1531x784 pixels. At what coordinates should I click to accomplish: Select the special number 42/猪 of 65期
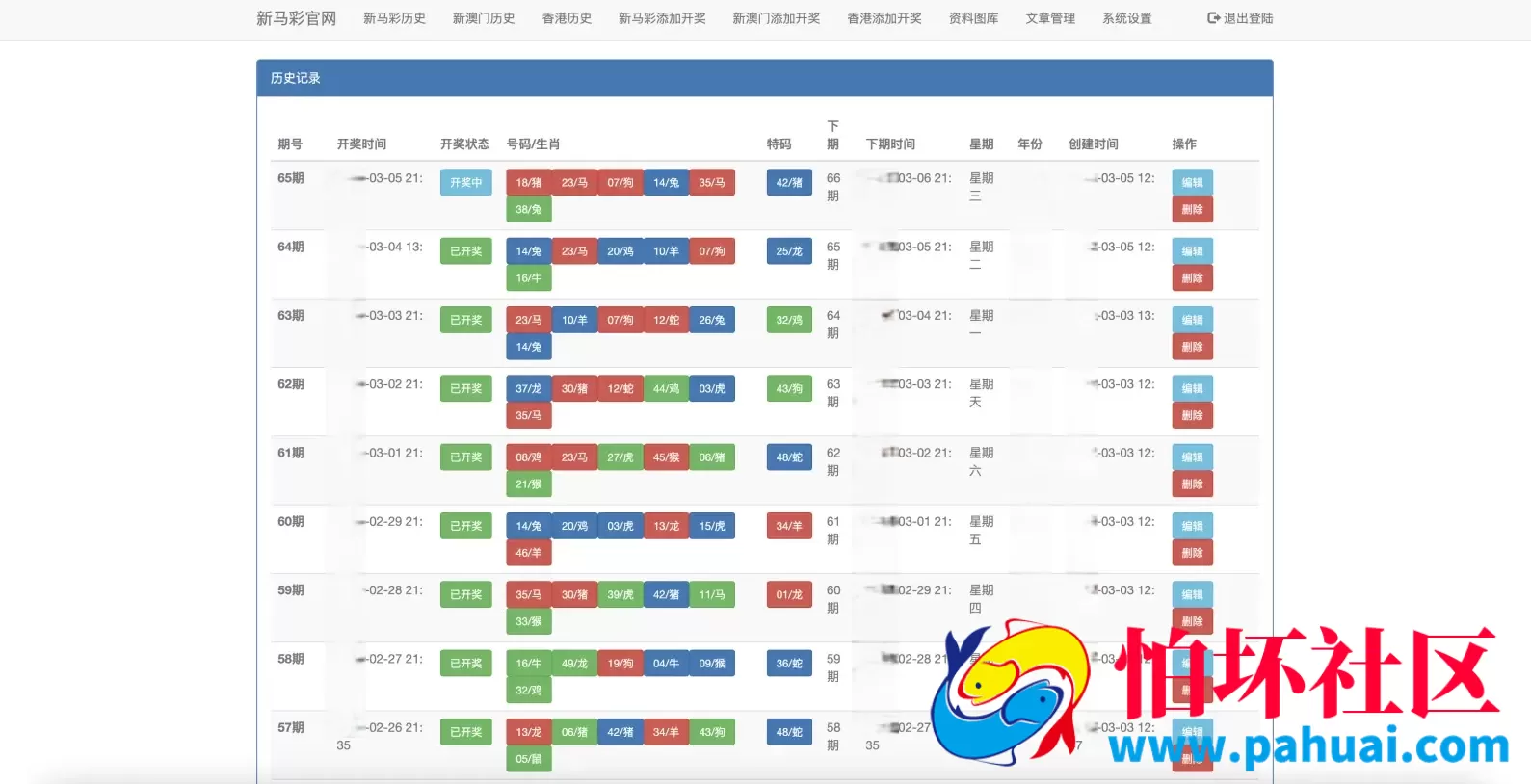click(x=789, y=182)
